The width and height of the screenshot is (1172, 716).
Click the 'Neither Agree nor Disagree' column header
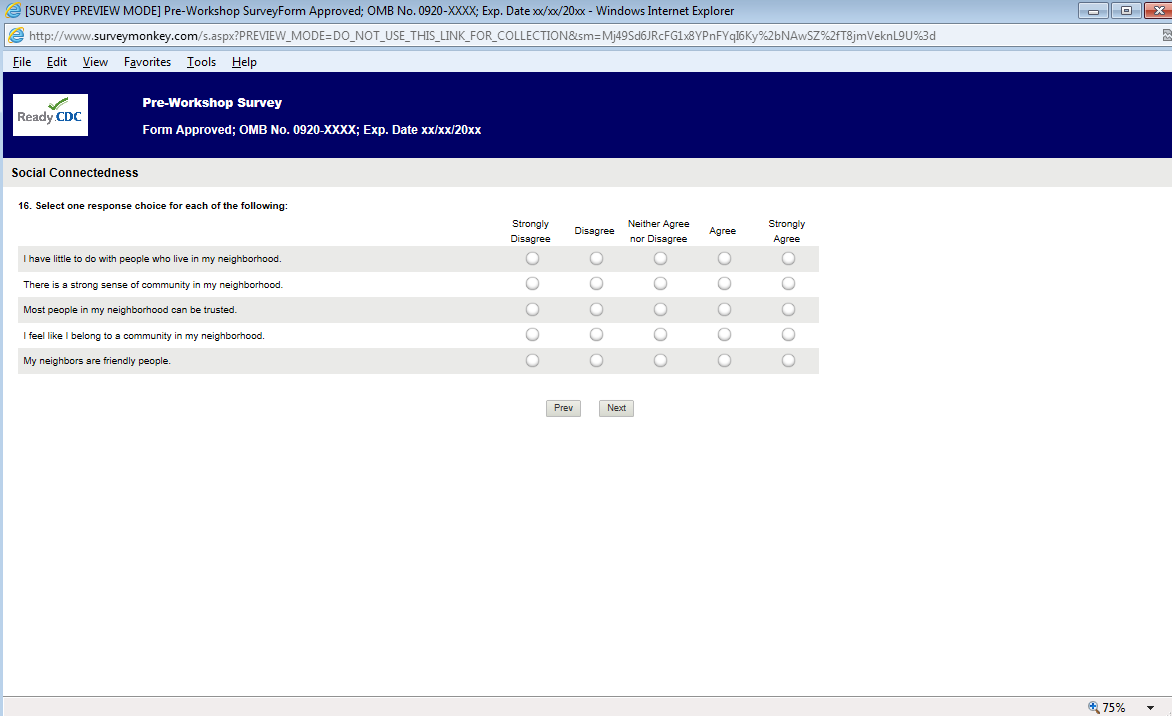coord(659,231)
